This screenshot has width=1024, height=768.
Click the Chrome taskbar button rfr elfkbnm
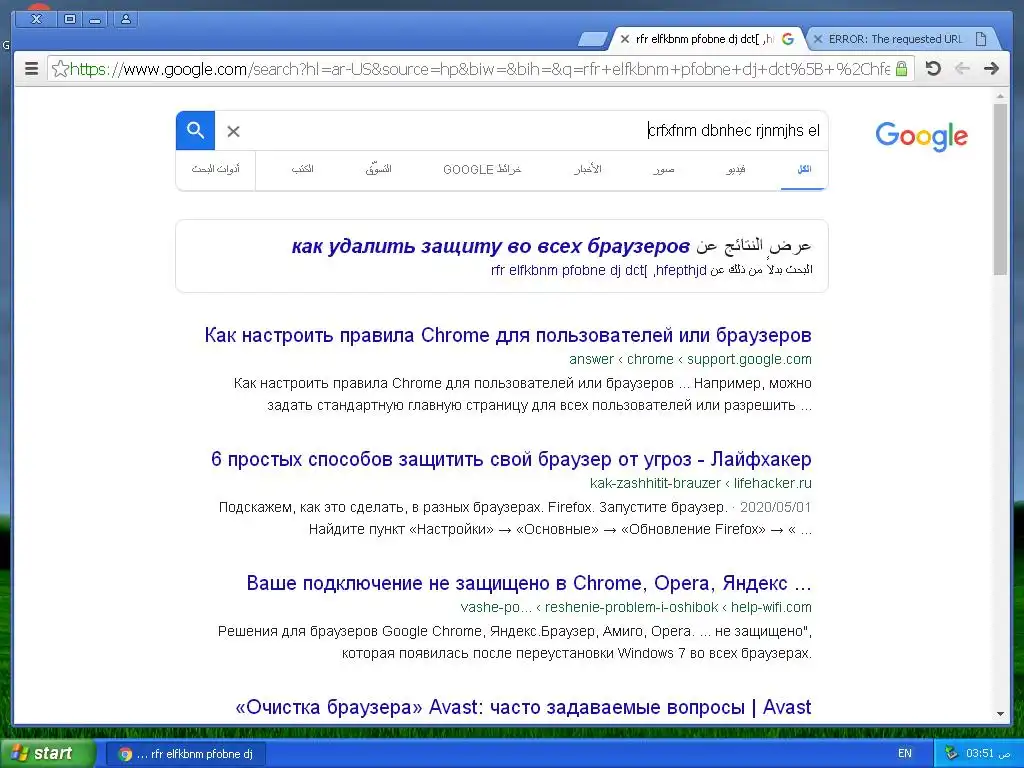pos(187,754)
